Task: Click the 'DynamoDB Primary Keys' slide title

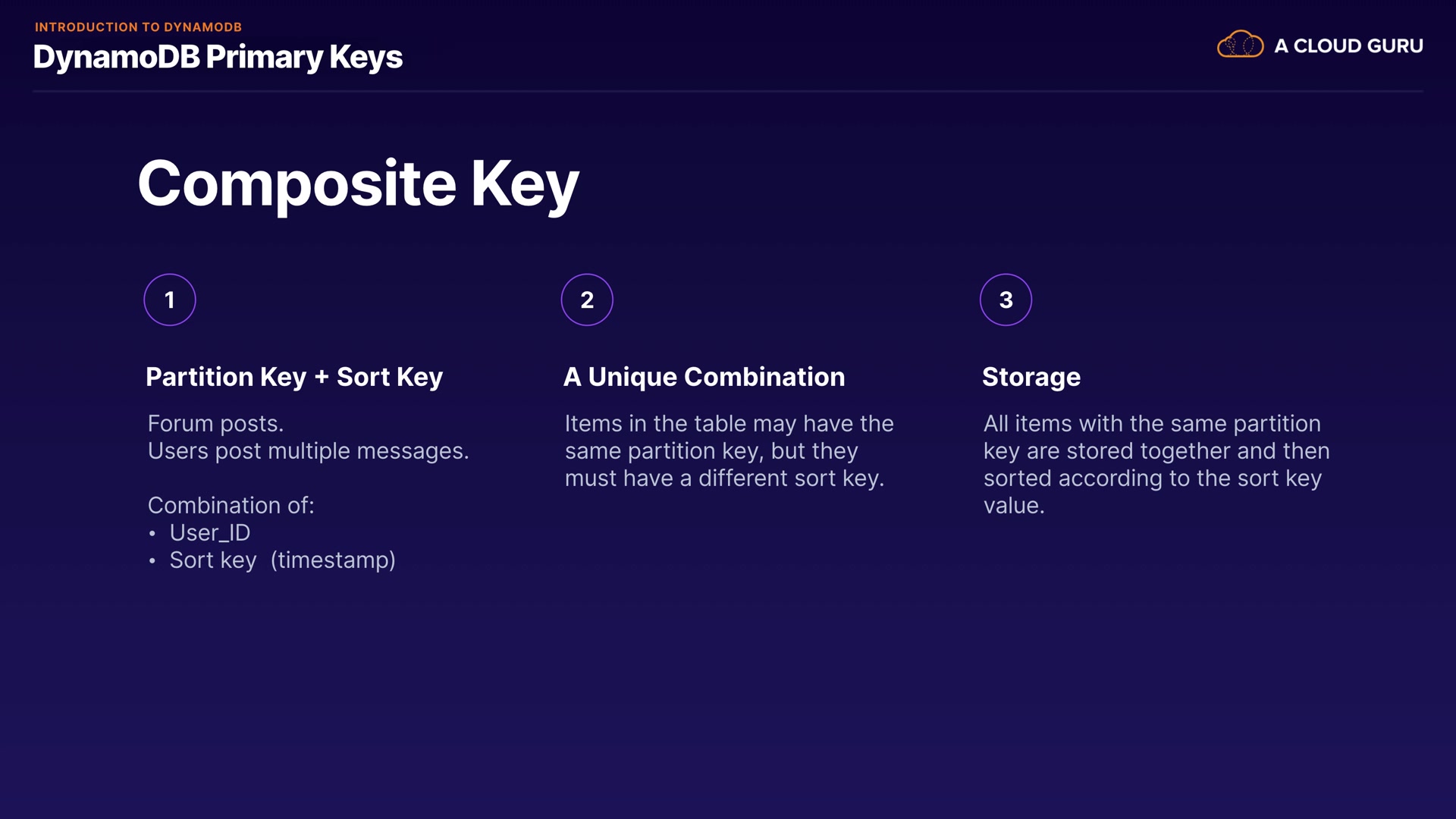Action: pyautogui.click(x=218, y=58)
